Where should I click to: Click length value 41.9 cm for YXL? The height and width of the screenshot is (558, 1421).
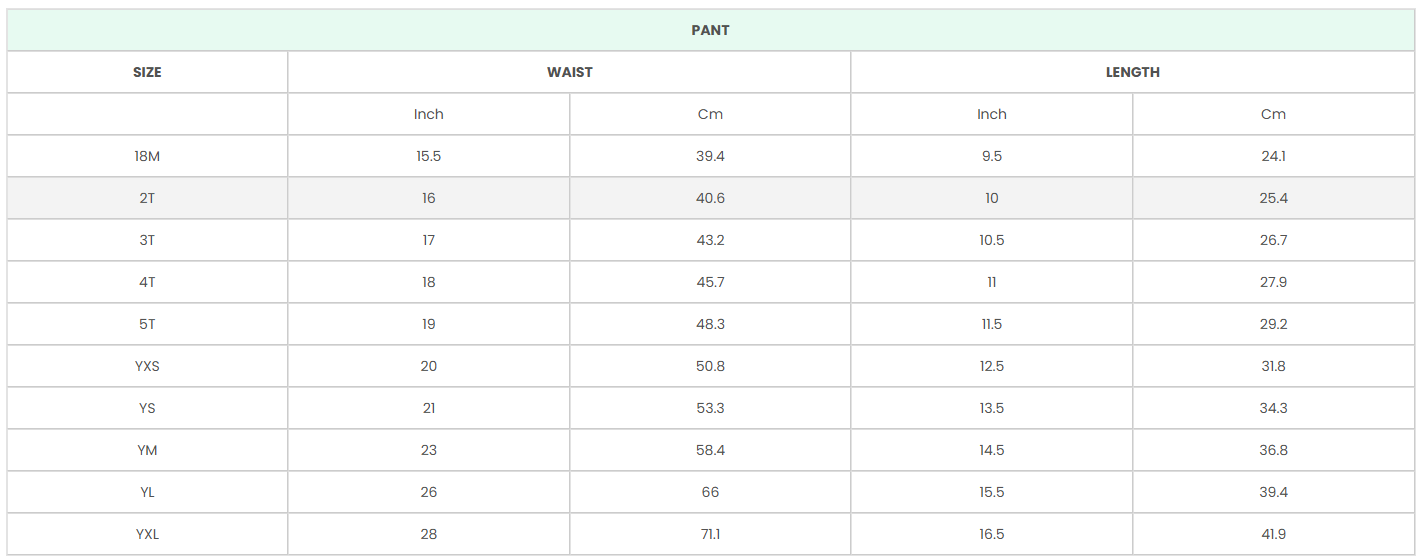(1273, 534)
